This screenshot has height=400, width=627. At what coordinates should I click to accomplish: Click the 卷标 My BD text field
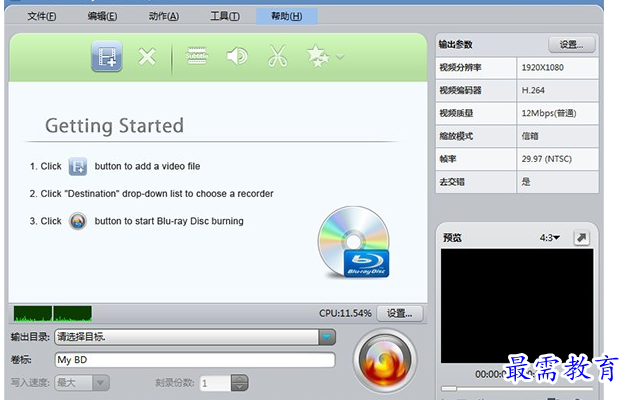point(195,360)
